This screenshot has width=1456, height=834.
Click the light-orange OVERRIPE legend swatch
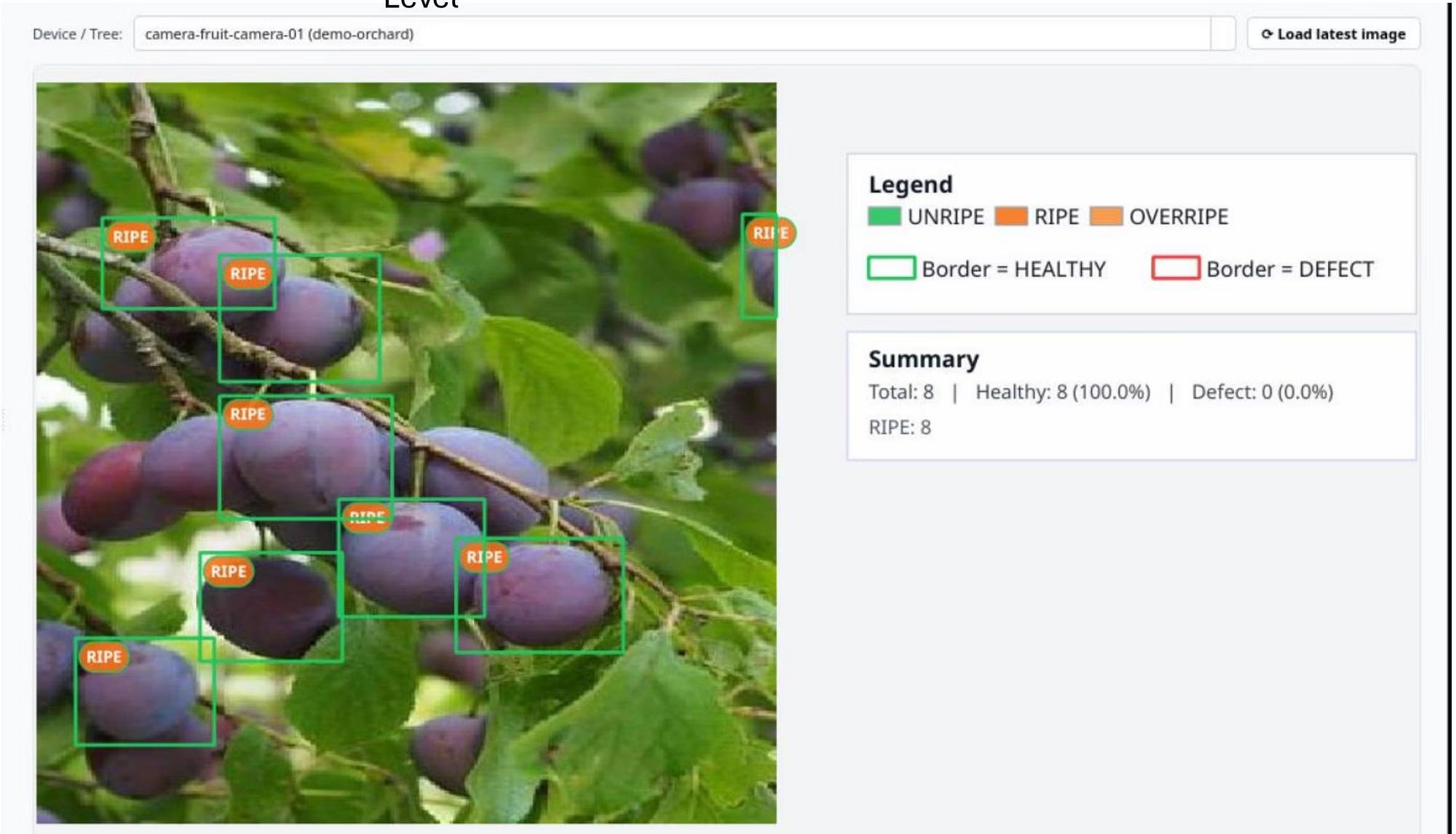click(x=1105, y=216)
